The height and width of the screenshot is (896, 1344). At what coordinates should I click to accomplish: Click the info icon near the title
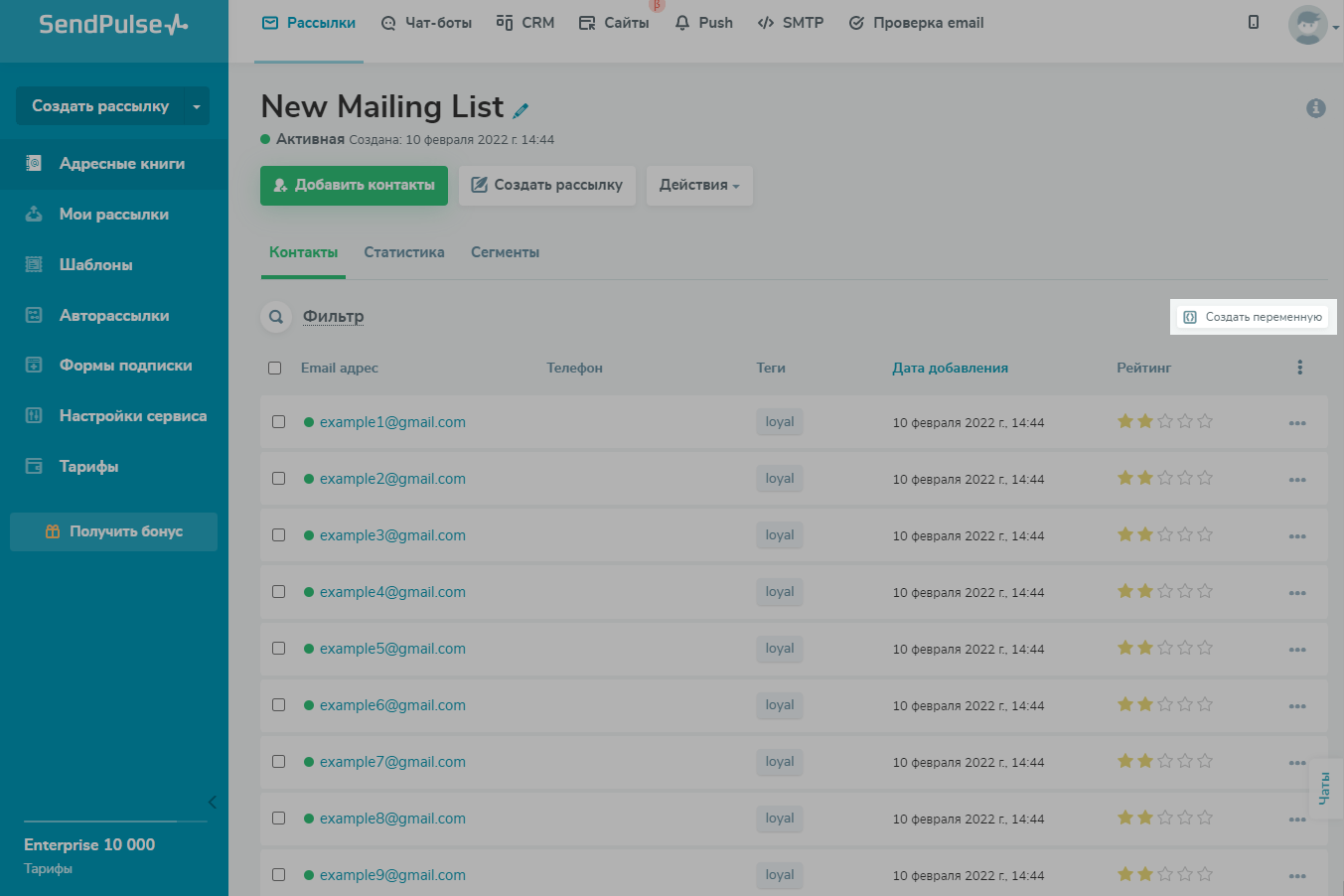click(1315, 108)
